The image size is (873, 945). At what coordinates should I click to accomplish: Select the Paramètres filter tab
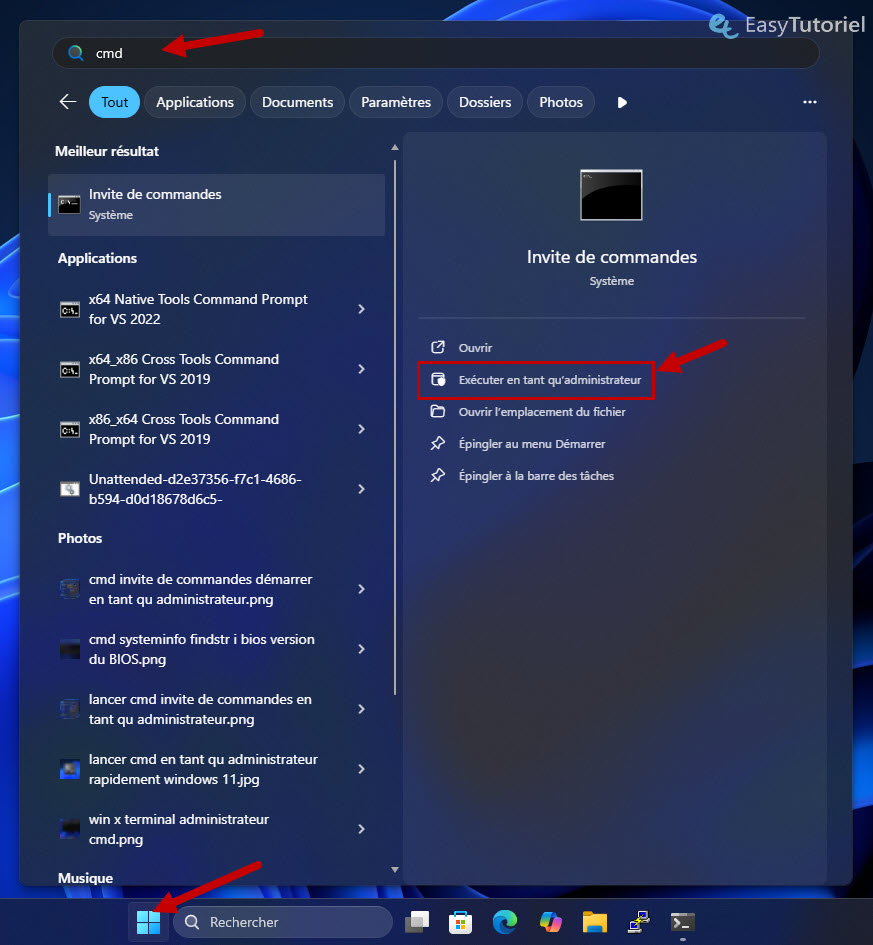tap(396, 102)
